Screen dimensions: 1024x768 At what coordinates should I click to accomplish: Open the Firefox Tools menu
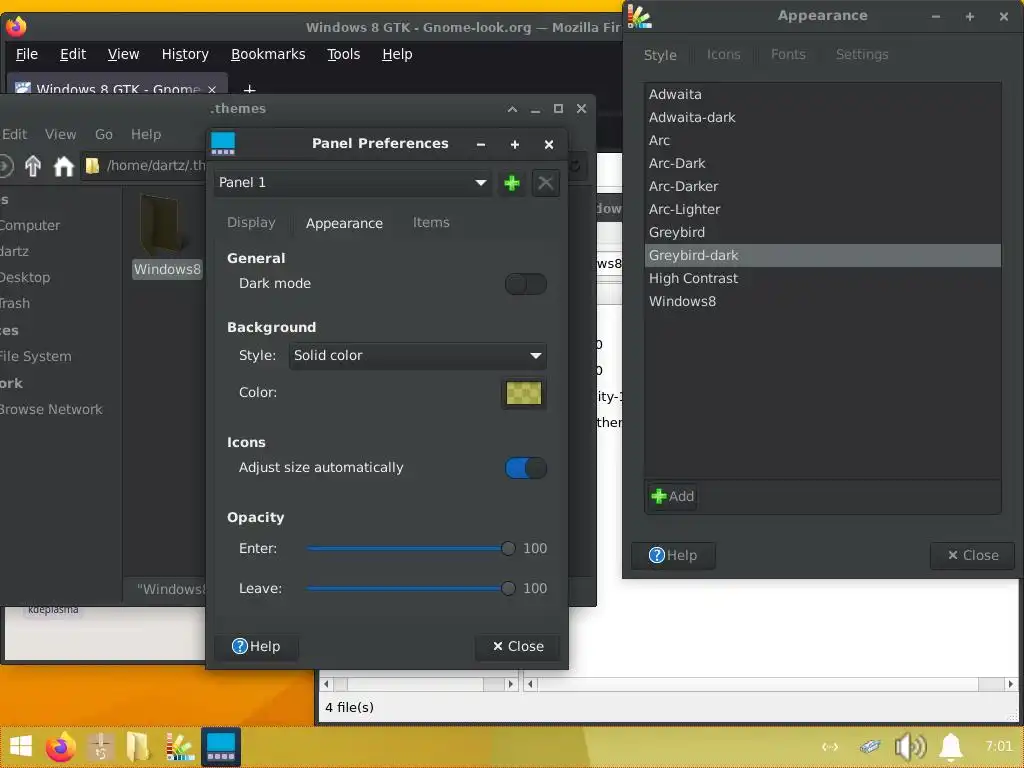(344, 54)
